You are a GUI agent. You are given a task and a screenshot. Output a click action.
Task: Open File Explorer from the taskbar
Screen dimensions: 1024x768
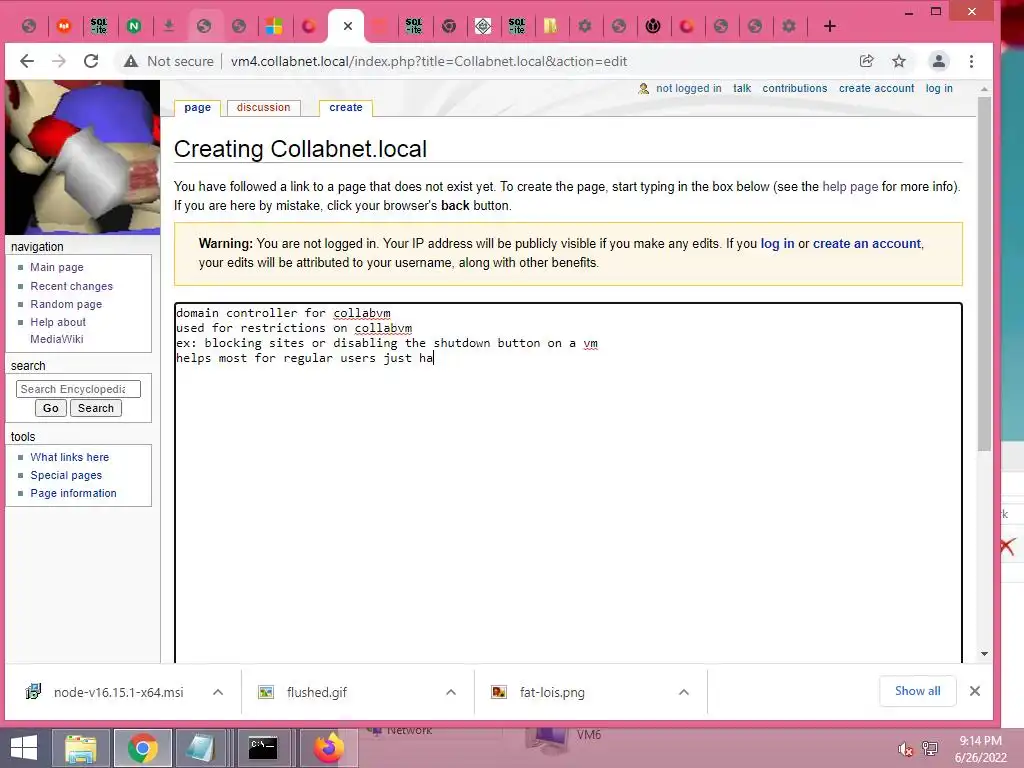click(80, 748)
